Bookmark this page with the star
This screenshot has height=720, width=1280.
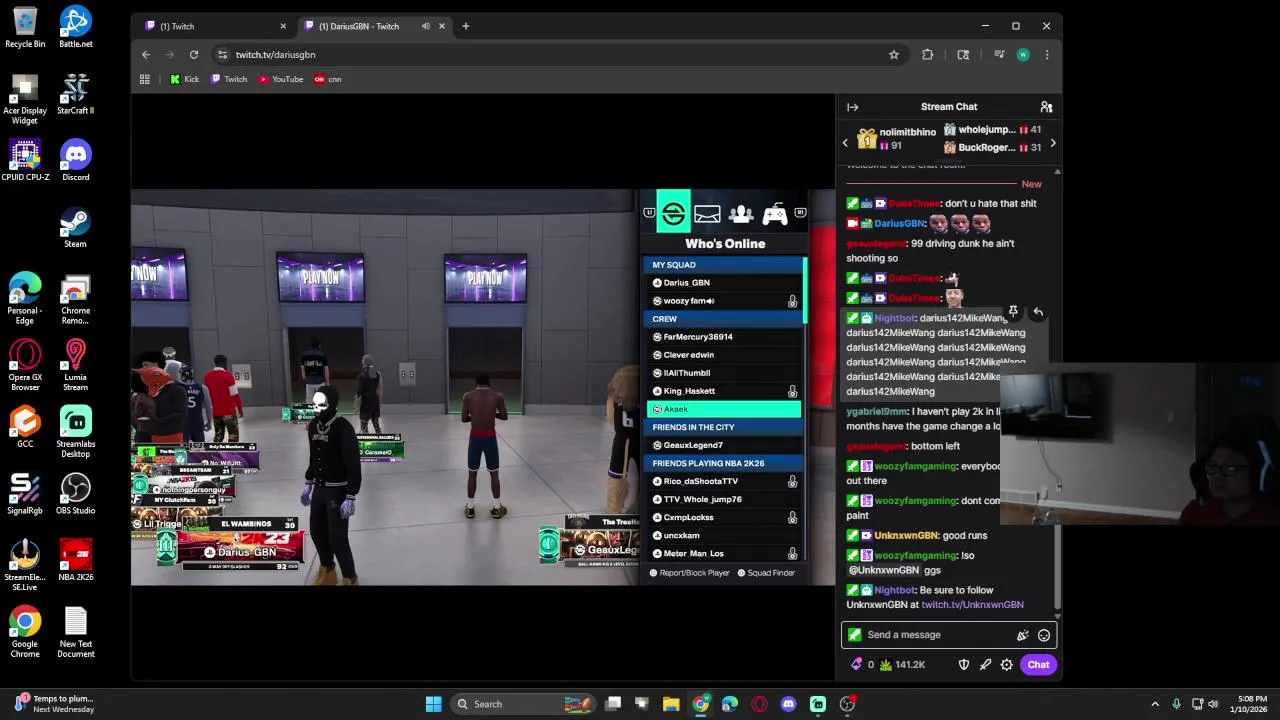pos(894,55)
